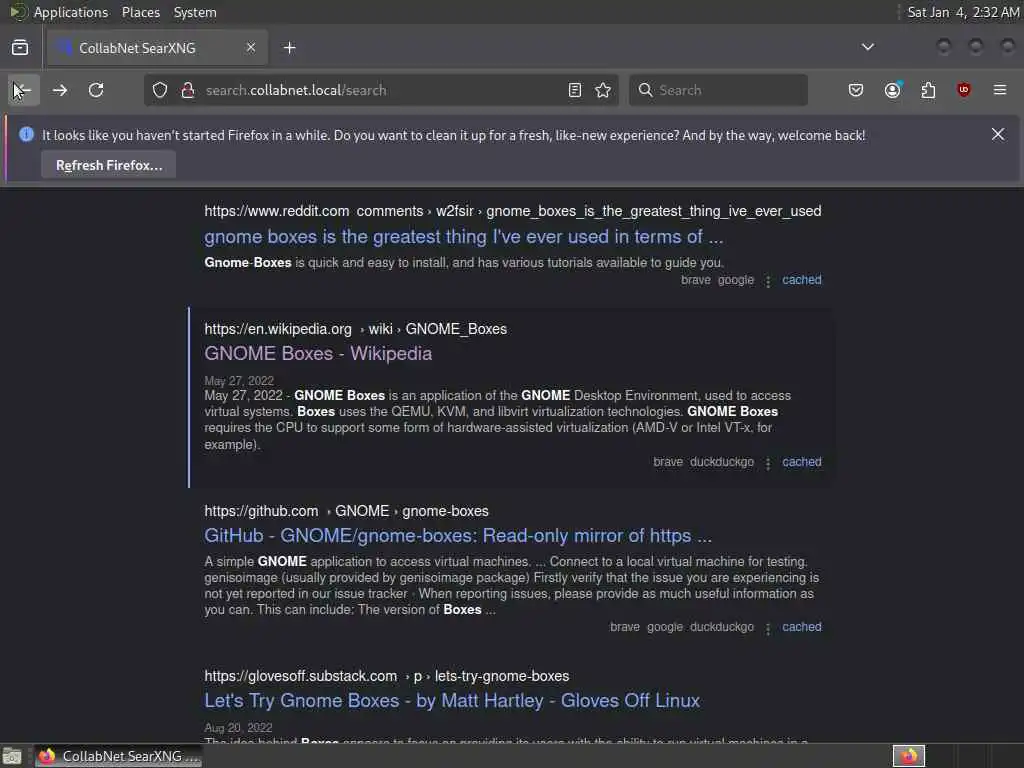Open the extensions puzzle icon

coord(928,90)
